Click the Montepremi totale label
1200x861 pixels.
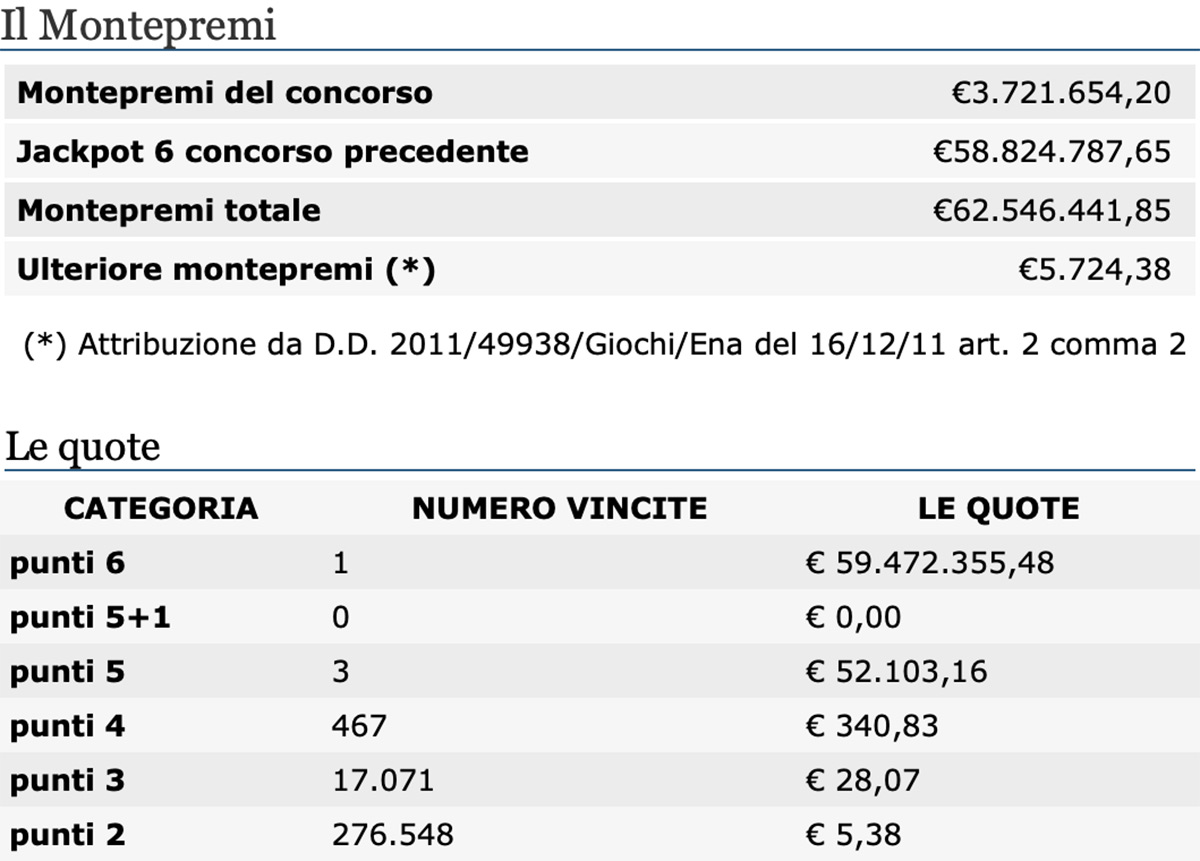click(x=169, y=211)
